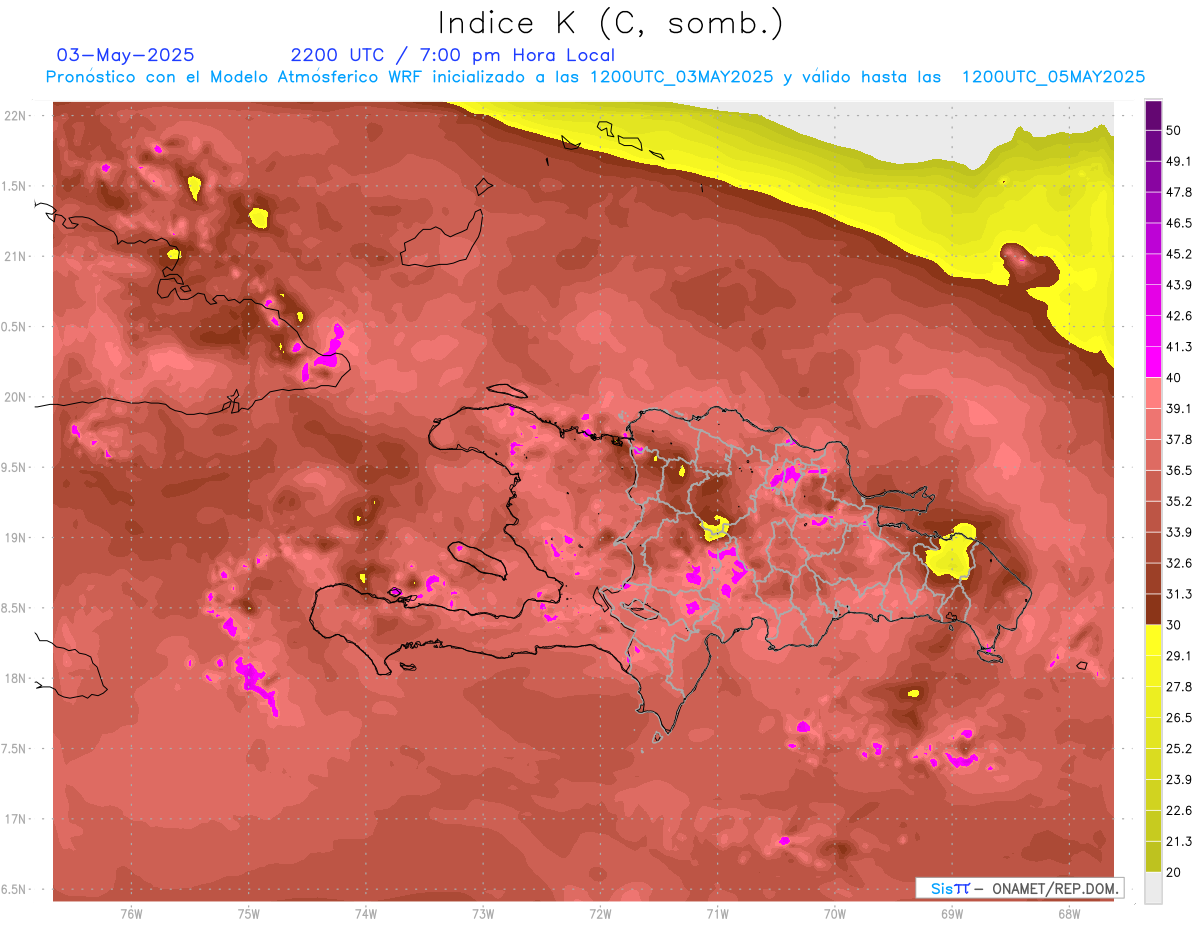Click the dark brown legend band between 30 and 31.3

pyautogui.click(x=1153, y=609)
